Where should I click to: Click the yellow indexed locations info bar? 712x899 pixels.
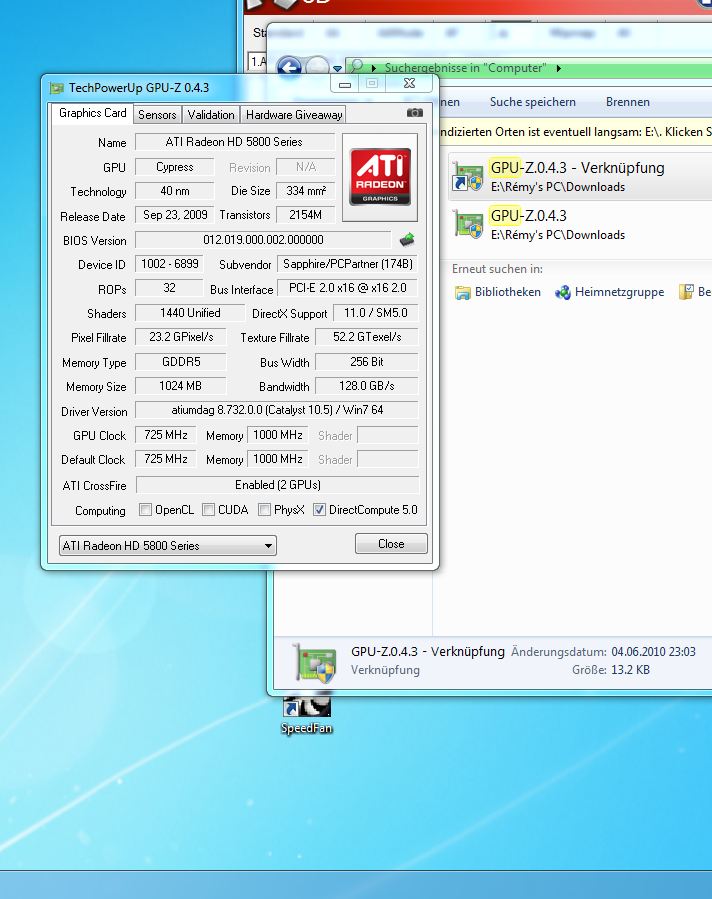tap(575, 132)
